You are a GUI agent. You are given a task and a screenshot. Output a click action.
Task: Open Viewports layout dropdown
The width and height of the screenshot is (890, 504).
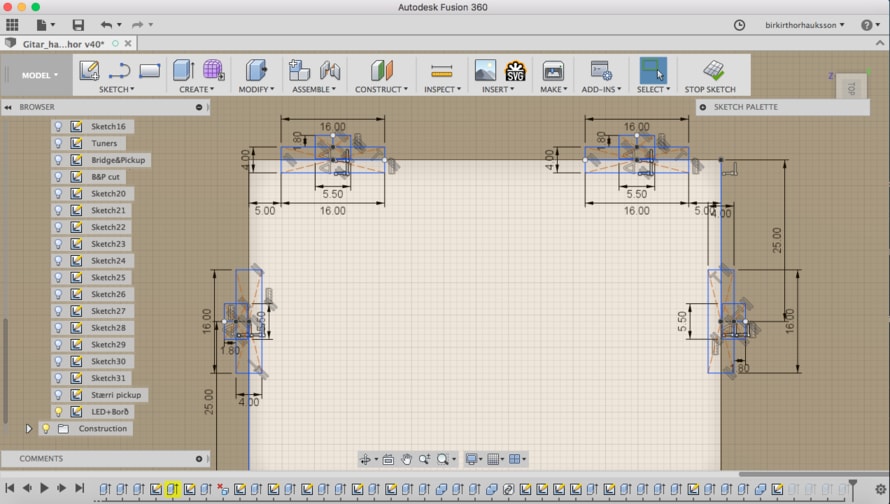[517, 459]
